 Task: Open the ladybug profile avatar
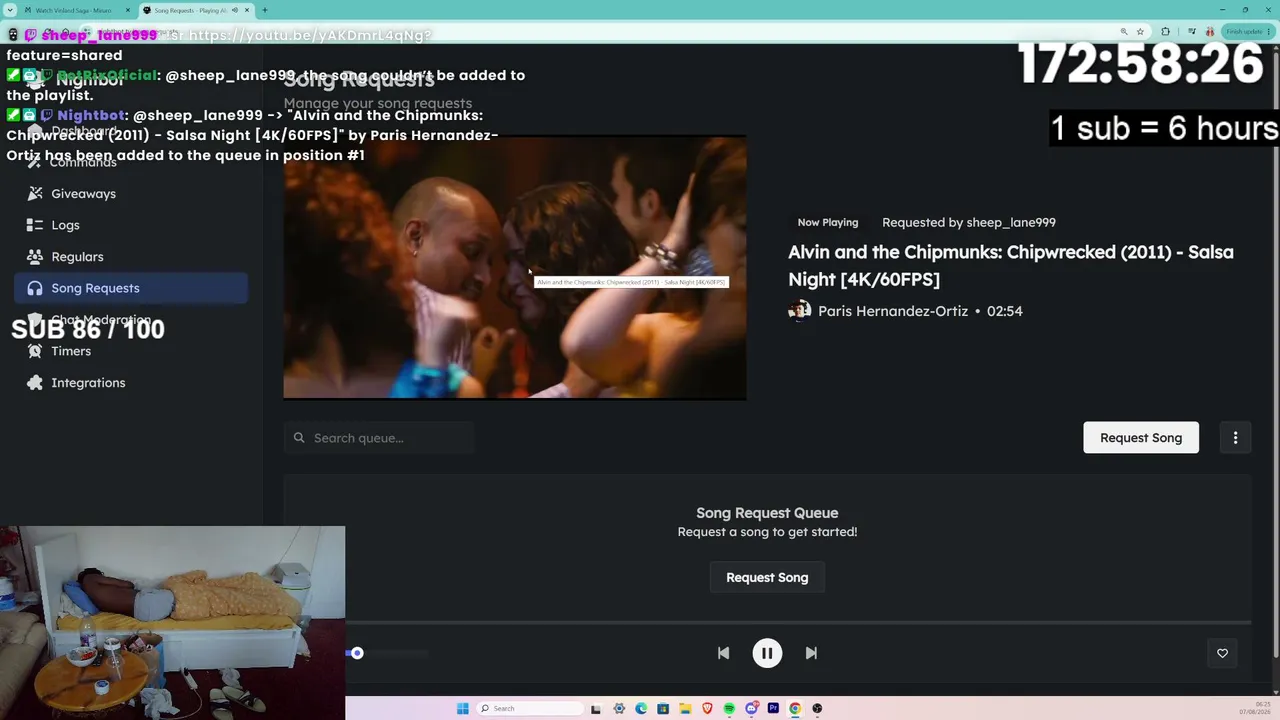tap(1210, 32)
